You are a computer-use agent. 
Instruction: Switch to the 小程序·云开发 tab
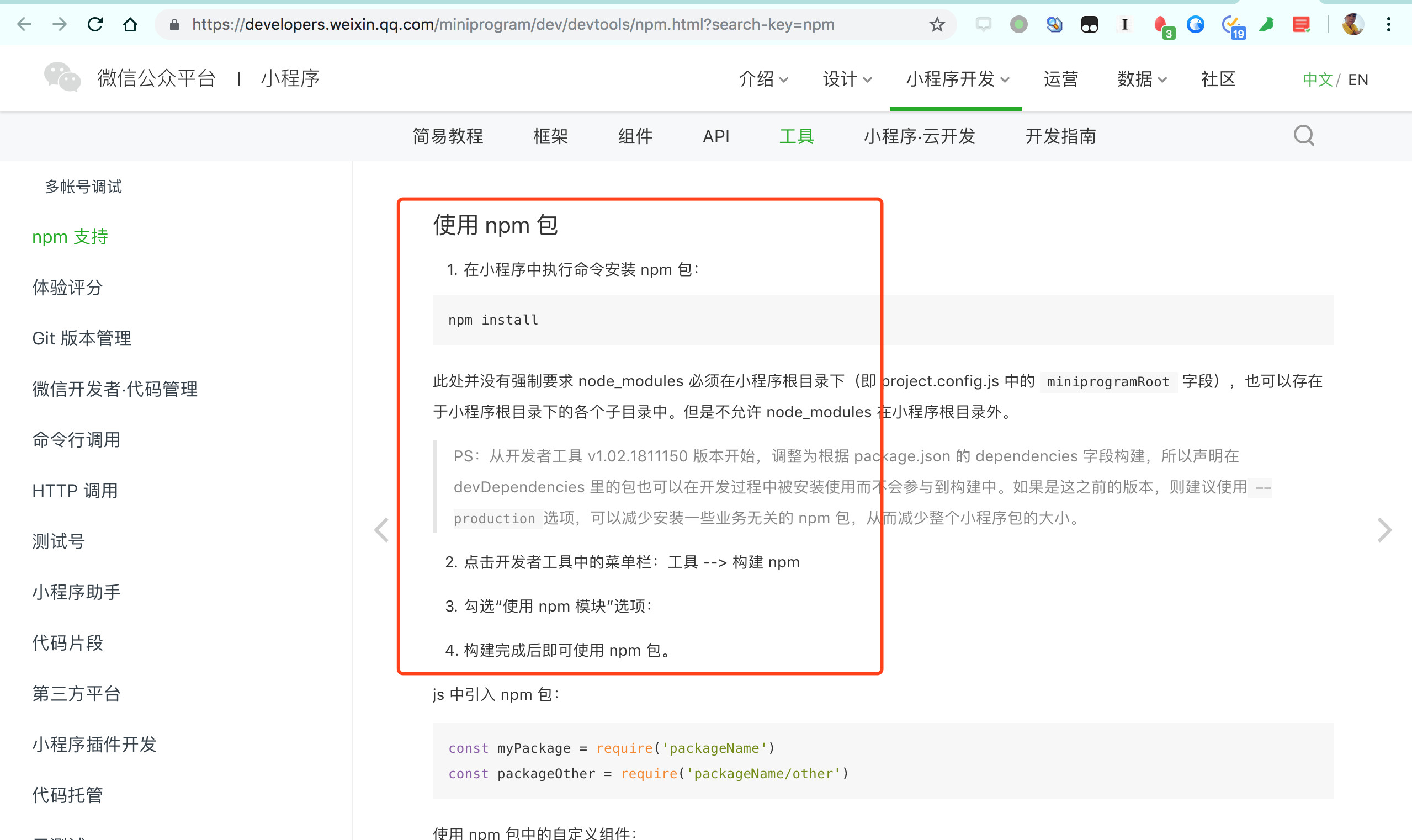click(920, 136)
